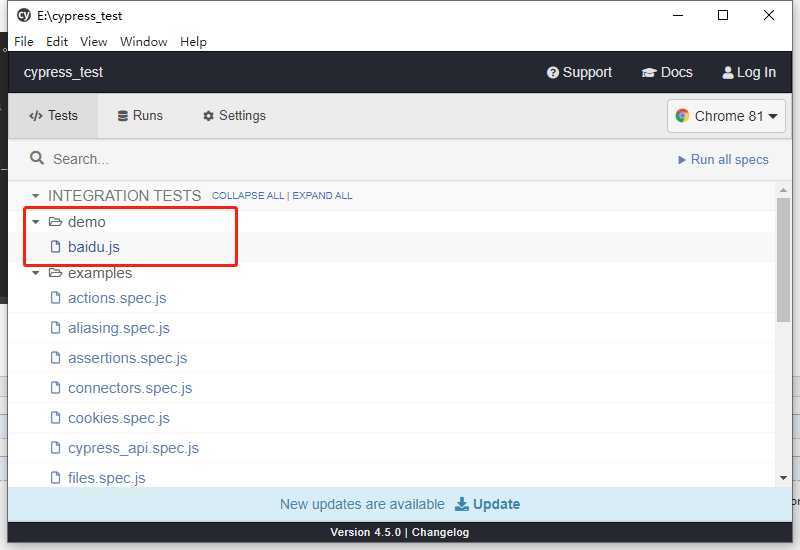Click the download icon beside Update

[x=461, y=504]
